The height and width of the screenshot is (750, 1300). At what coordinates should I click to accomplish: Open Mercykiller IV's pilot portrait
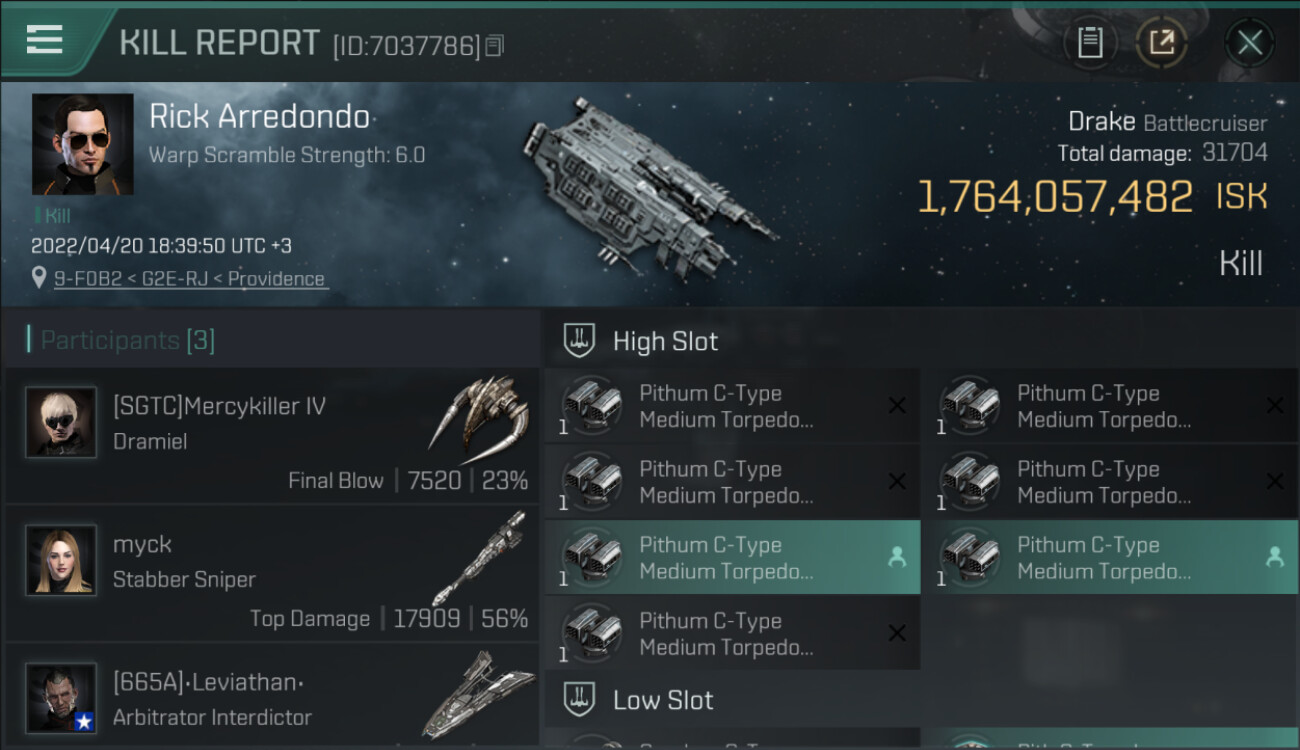pos(61,422)
